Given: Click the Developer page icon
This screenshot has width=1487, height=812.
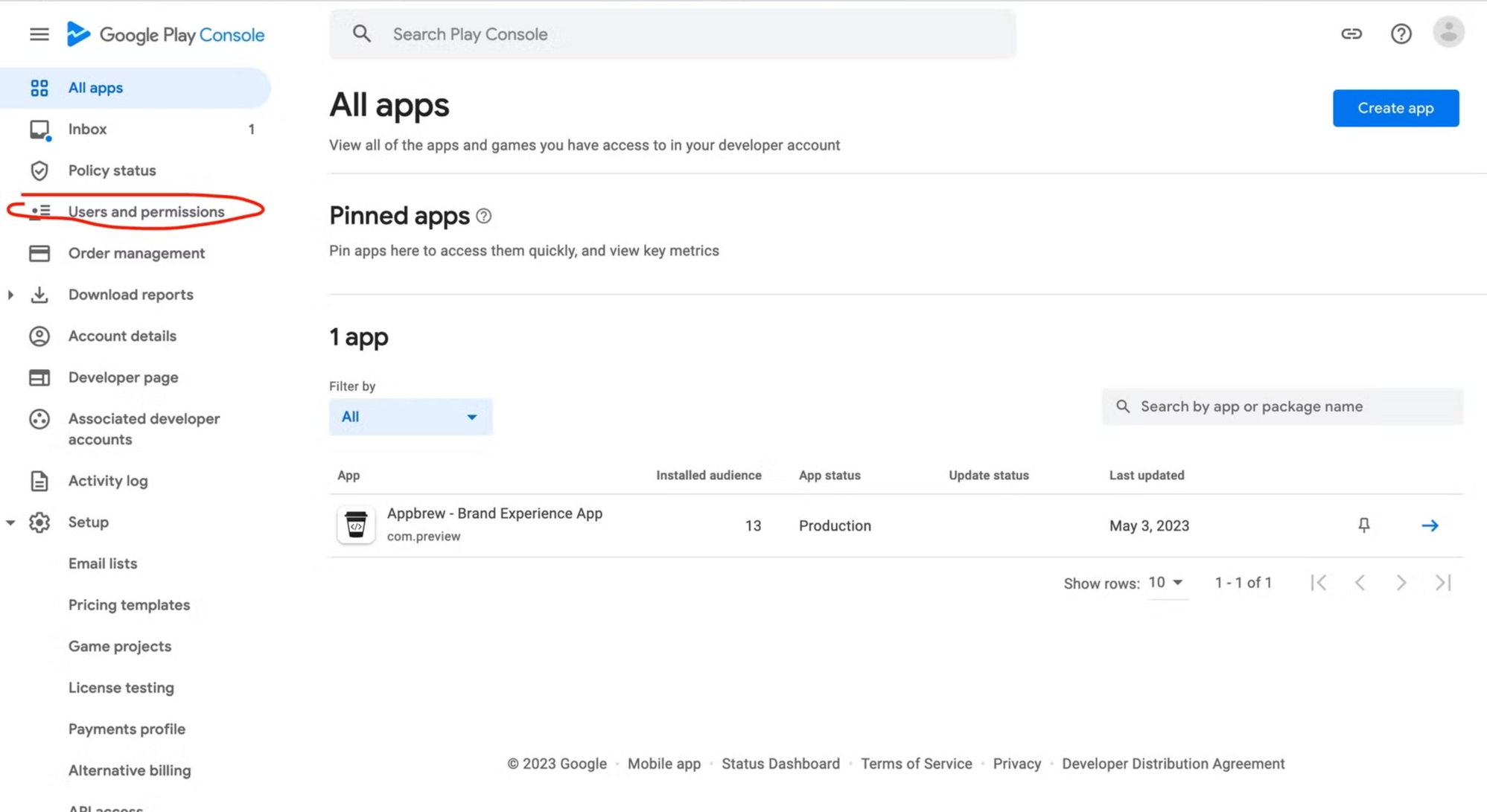Looking at the screenshot, I should 39,377.
